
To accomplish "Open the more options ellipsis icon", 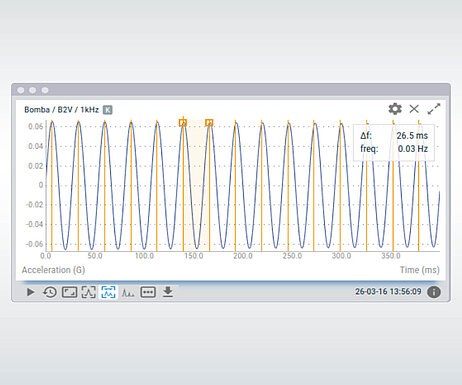I will pos(148,292).
